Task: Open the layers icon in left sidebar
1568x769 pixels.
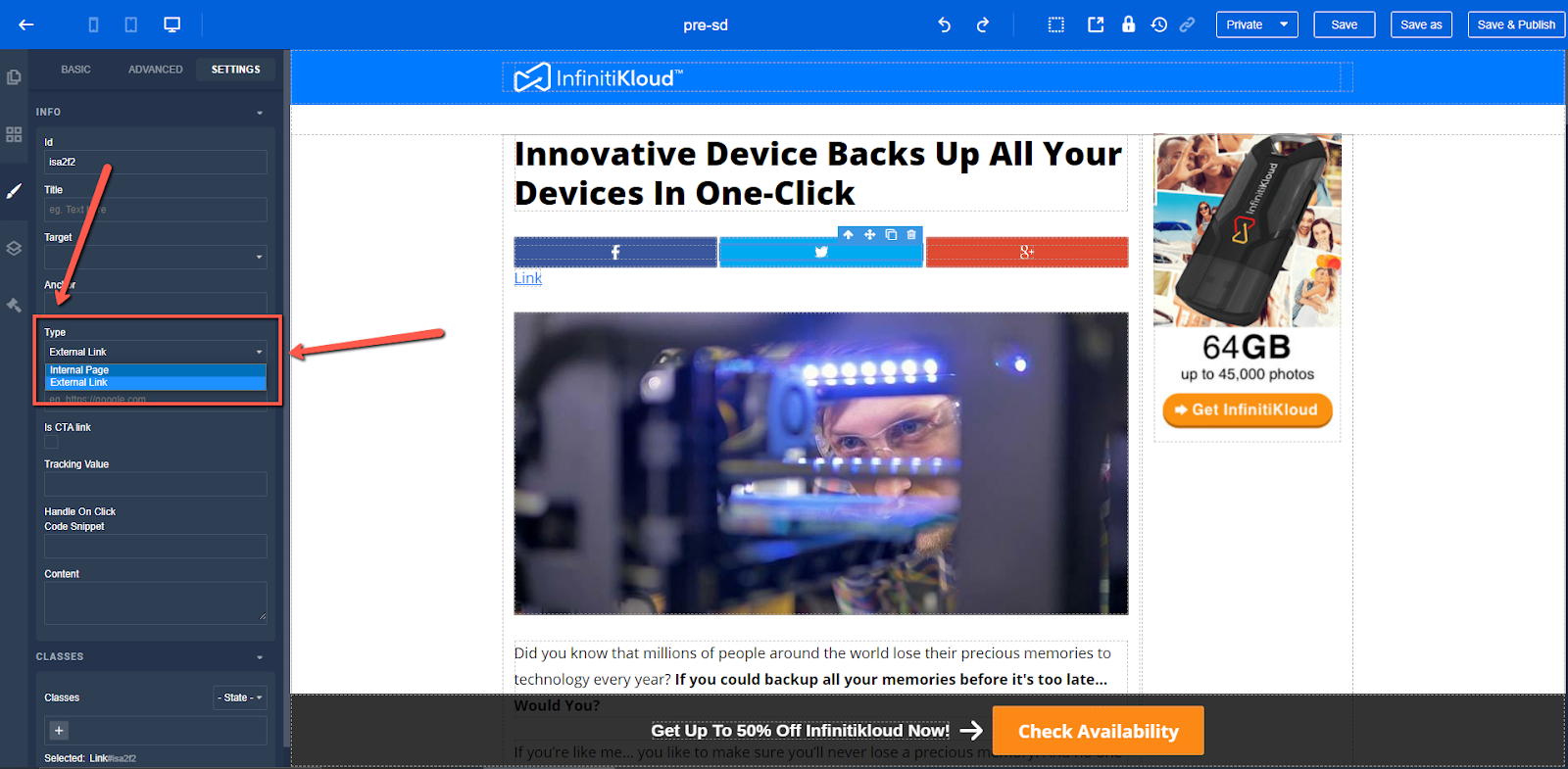Action: point(14,248)
